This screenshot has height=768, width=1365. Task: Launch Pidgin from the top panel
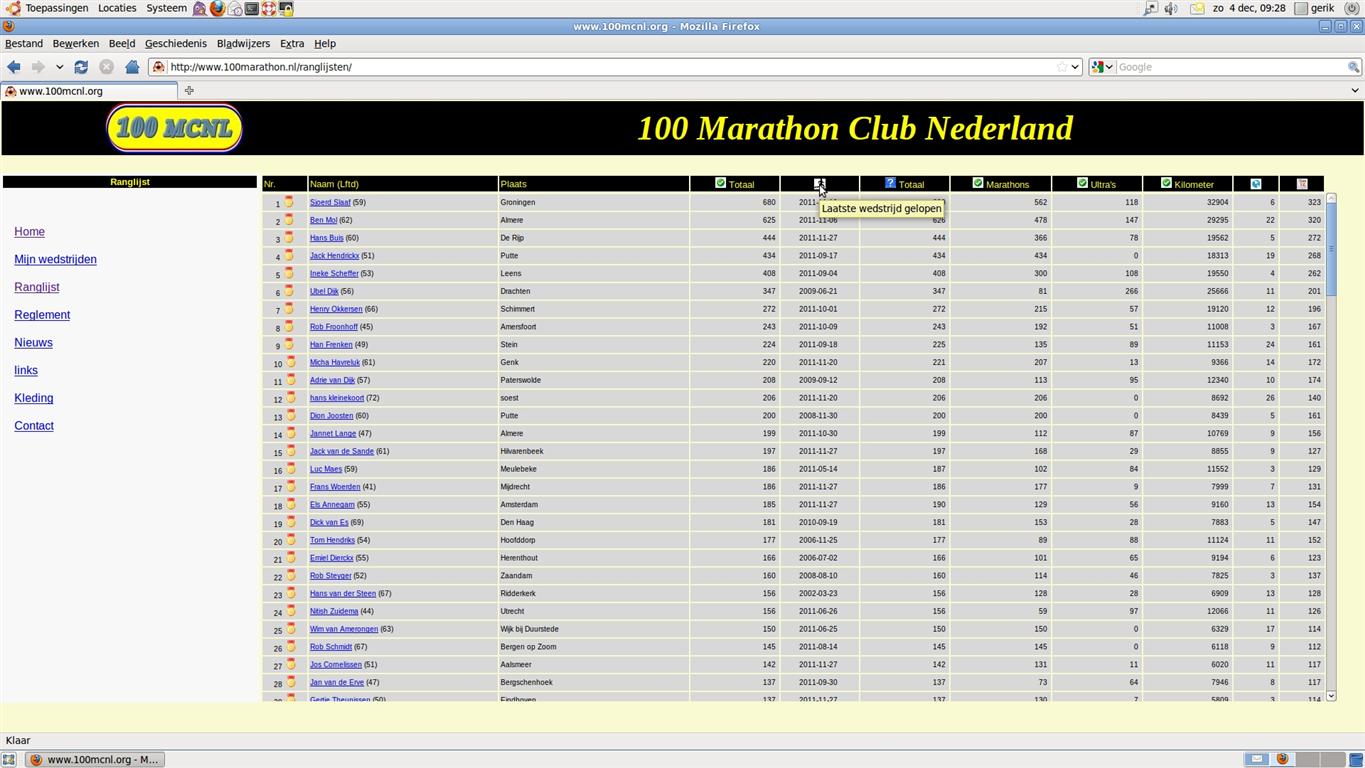(200, 9)
